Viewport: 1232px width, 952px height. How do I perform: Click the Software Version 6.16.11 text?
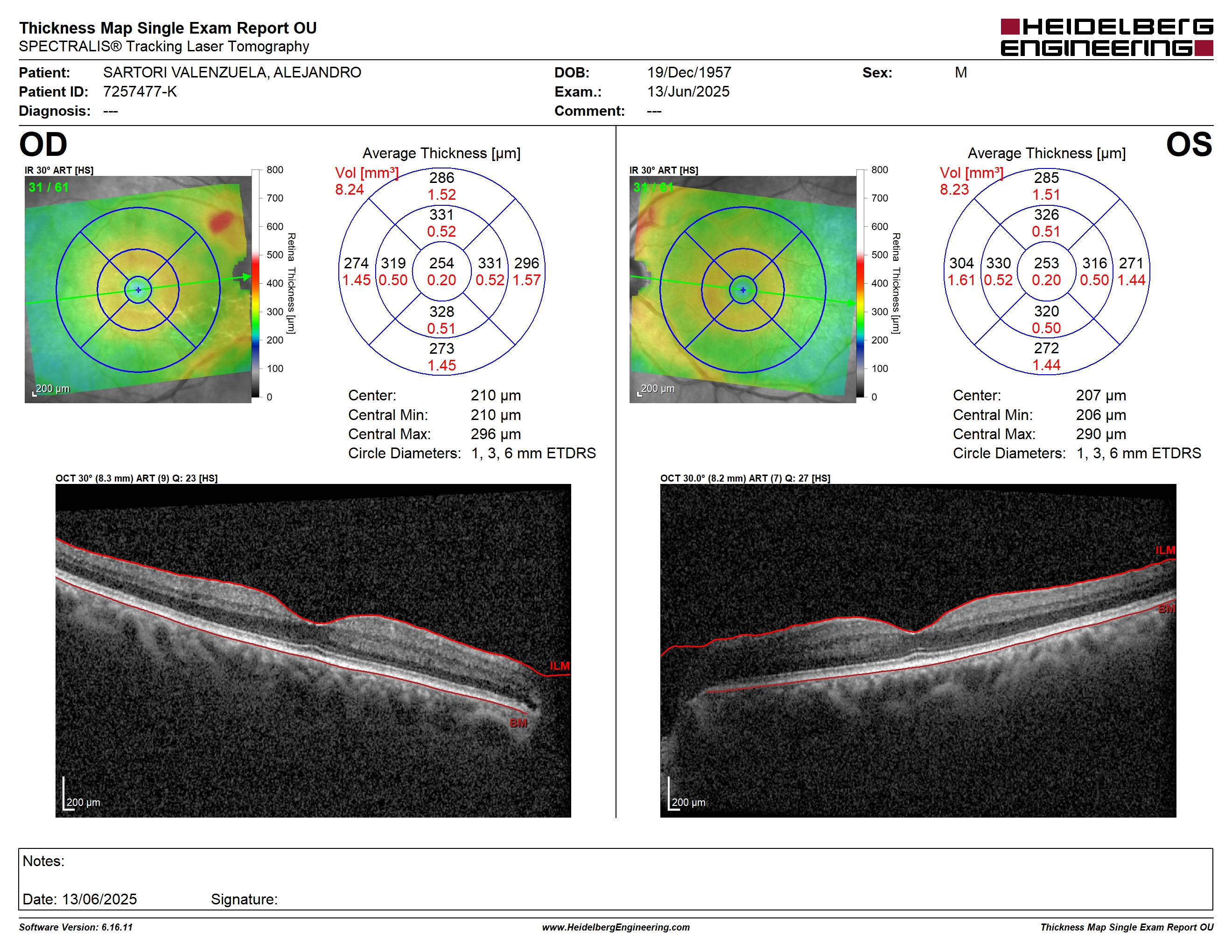tap(76, 927)
